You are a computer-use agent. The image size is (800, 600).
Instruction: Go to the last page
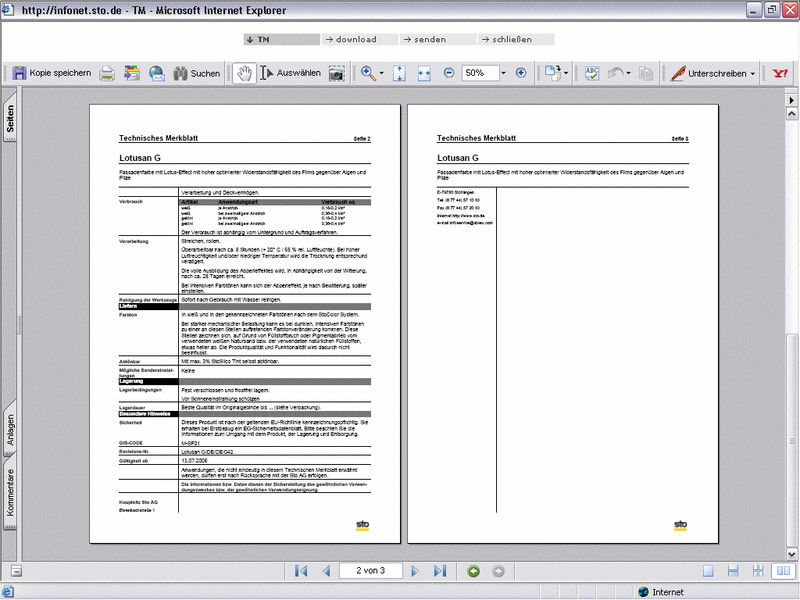click(x=440, y=571)
